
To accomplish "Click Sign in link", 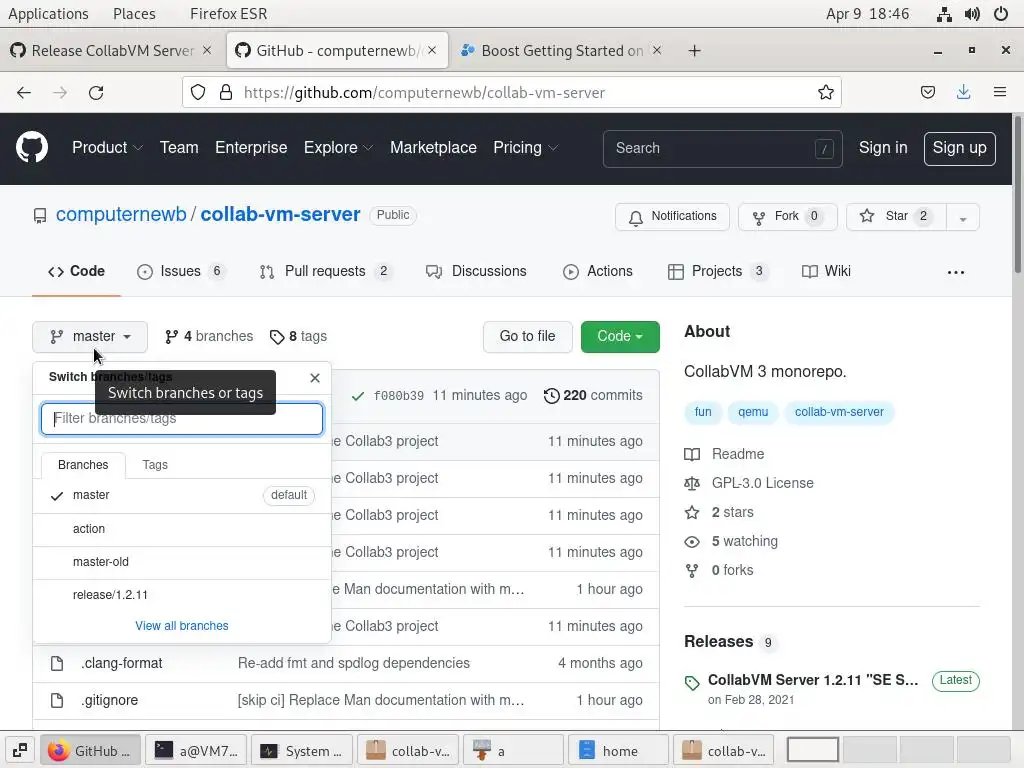I will (x=883, y=148).
